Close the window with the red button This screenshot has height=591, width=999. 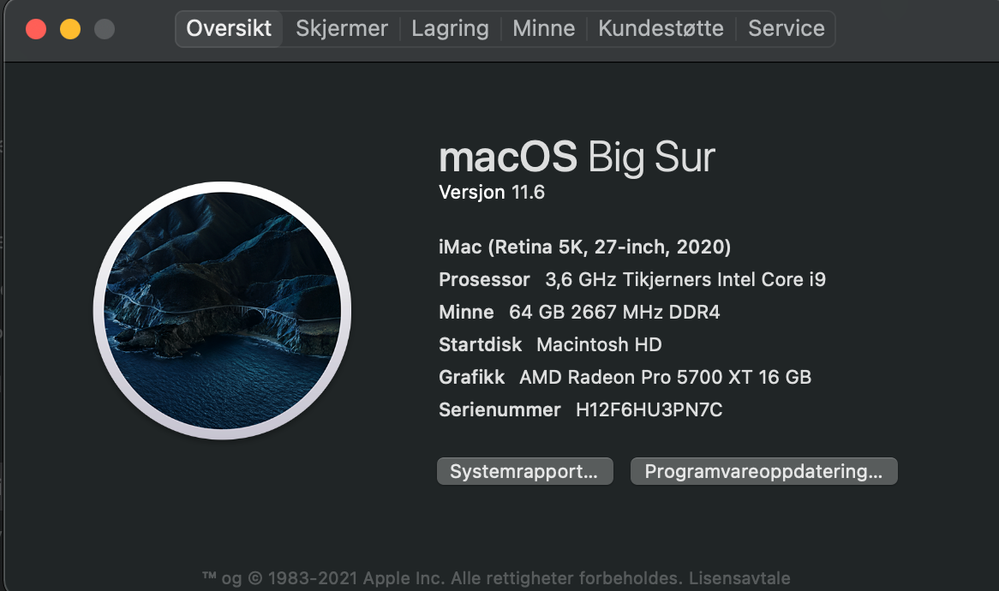click(36, 29)
